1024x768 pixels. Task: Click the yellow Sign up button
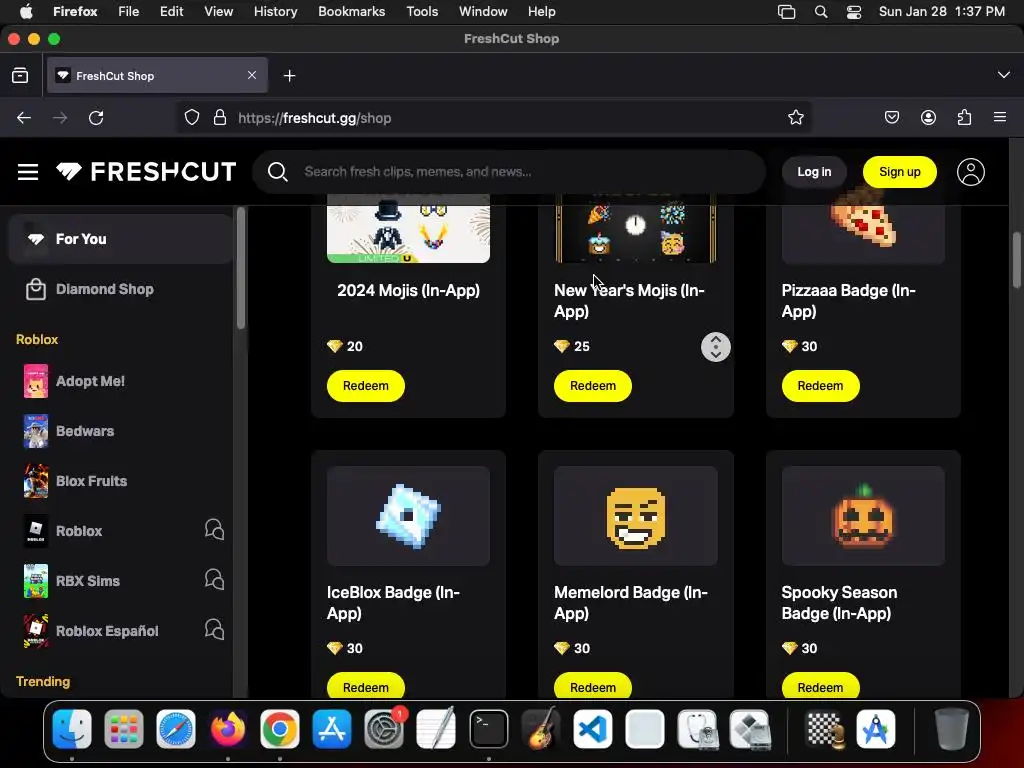click(899, 172)
